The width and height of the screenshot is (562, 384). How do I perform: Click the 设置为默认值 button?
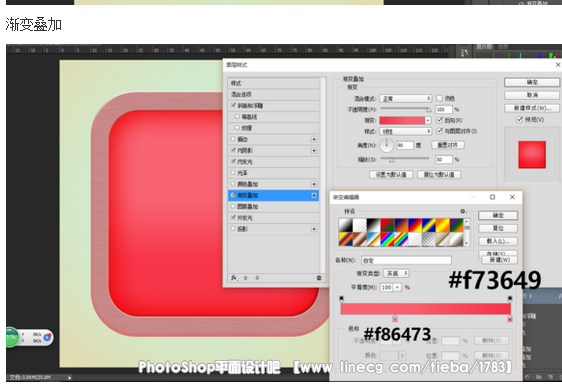pyautogui.click(x=391, y=175)
